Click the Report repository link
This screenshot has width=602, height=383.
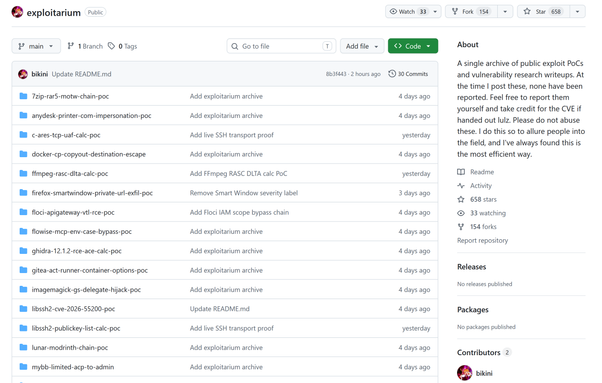[x=483, y=241]
